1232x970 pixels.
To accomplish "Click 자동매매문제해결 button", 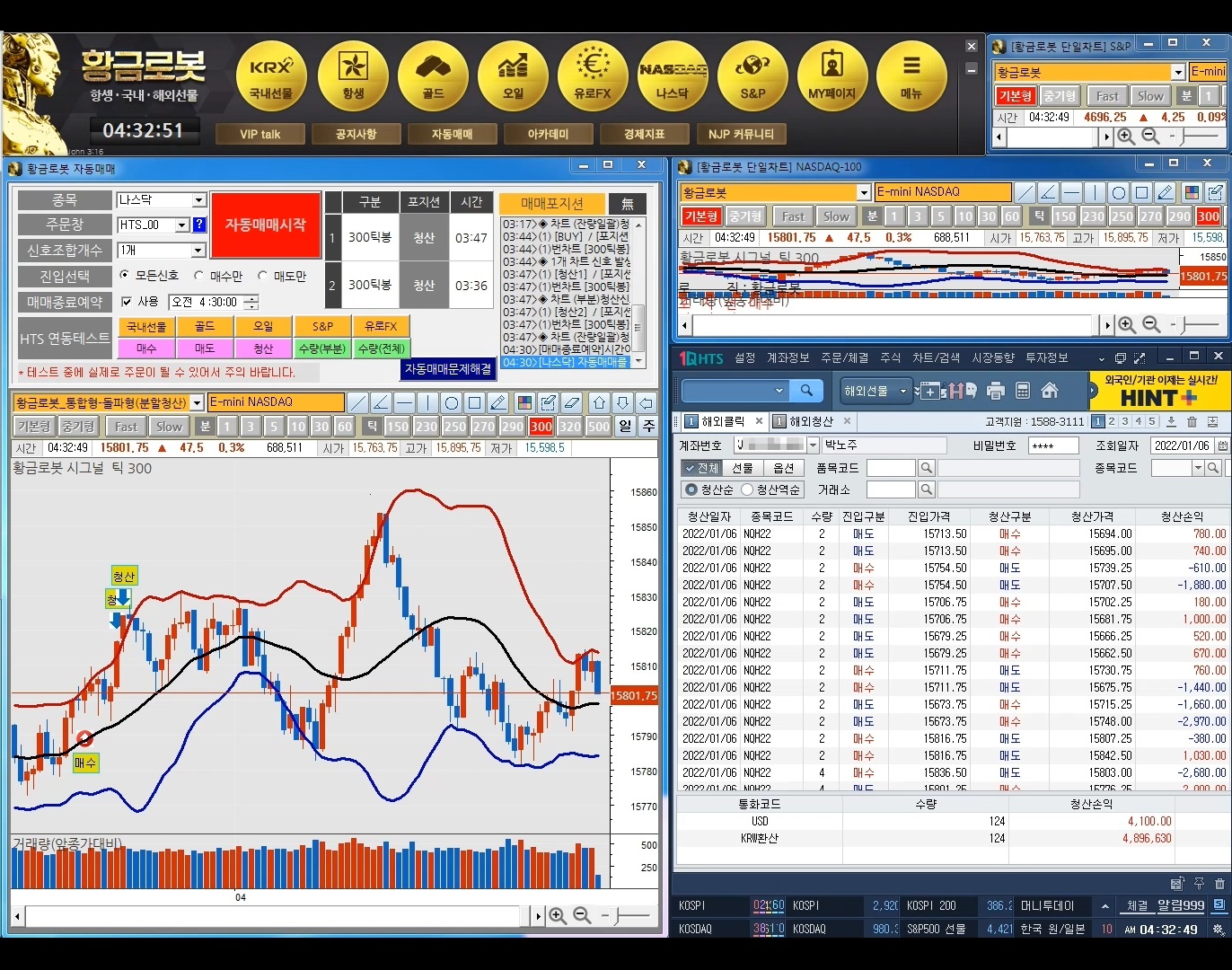I will [x=448, y=368].
